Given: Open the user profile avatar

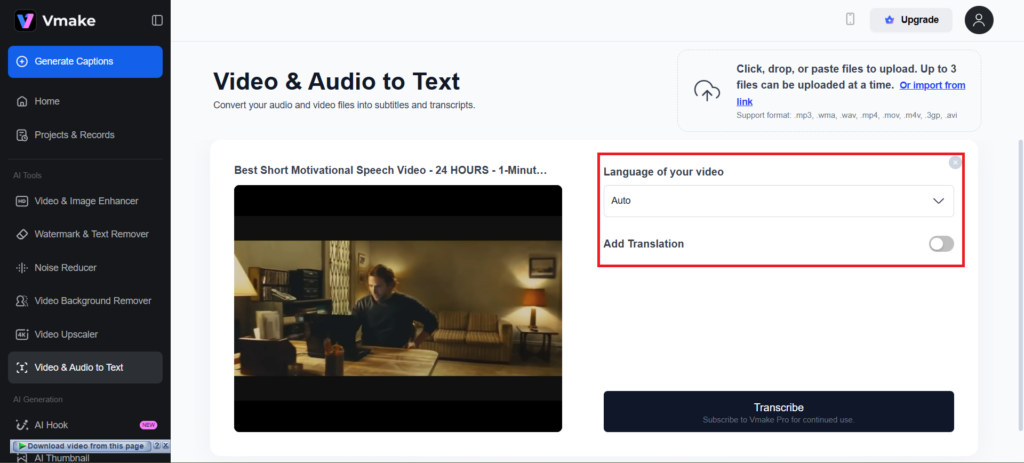Looking at the screenshot, I should (978, 20).
